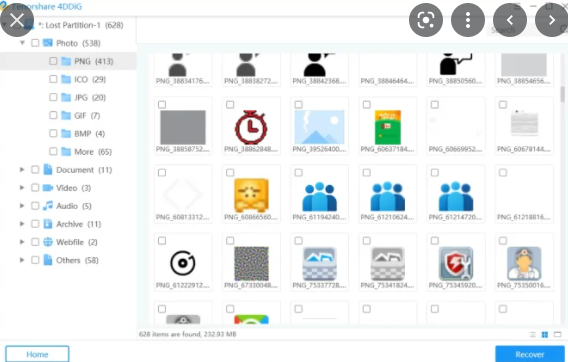This screenshot has height=362, width=568.
Task: Click the PNG folder icon
Action: pyautogui.click(x=66, y=61)
